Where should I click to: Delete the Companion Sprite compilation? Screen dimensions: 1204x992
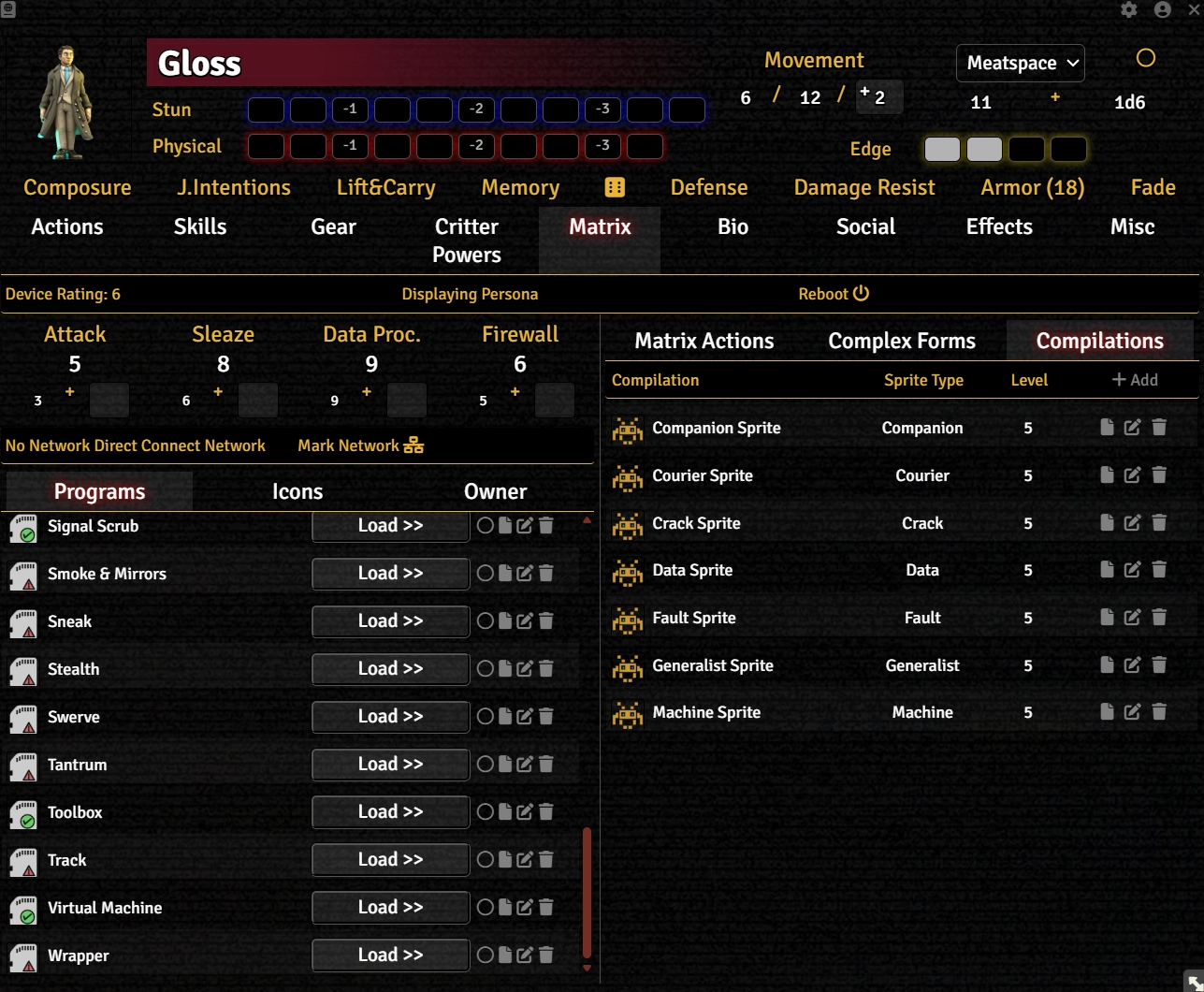click(1159, 428)
